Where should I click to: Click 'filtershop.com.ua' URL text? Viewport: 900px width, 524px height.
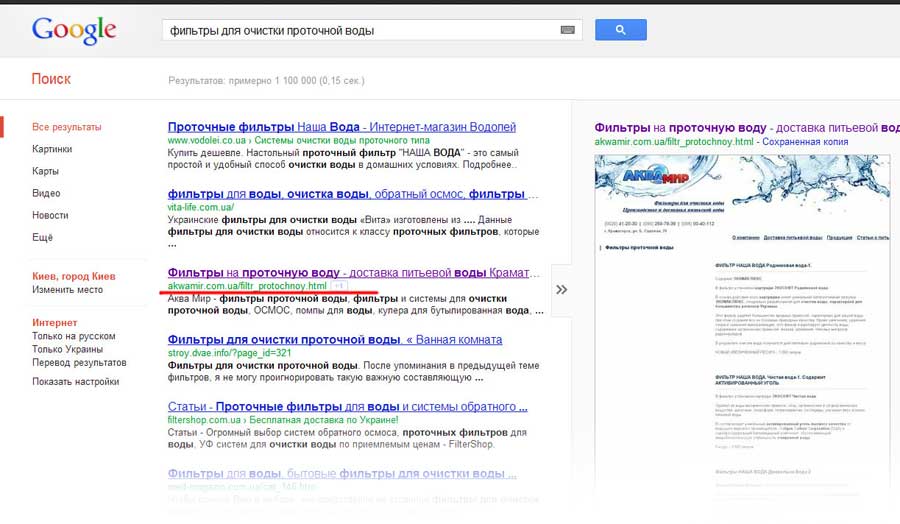tap(204, 420)
